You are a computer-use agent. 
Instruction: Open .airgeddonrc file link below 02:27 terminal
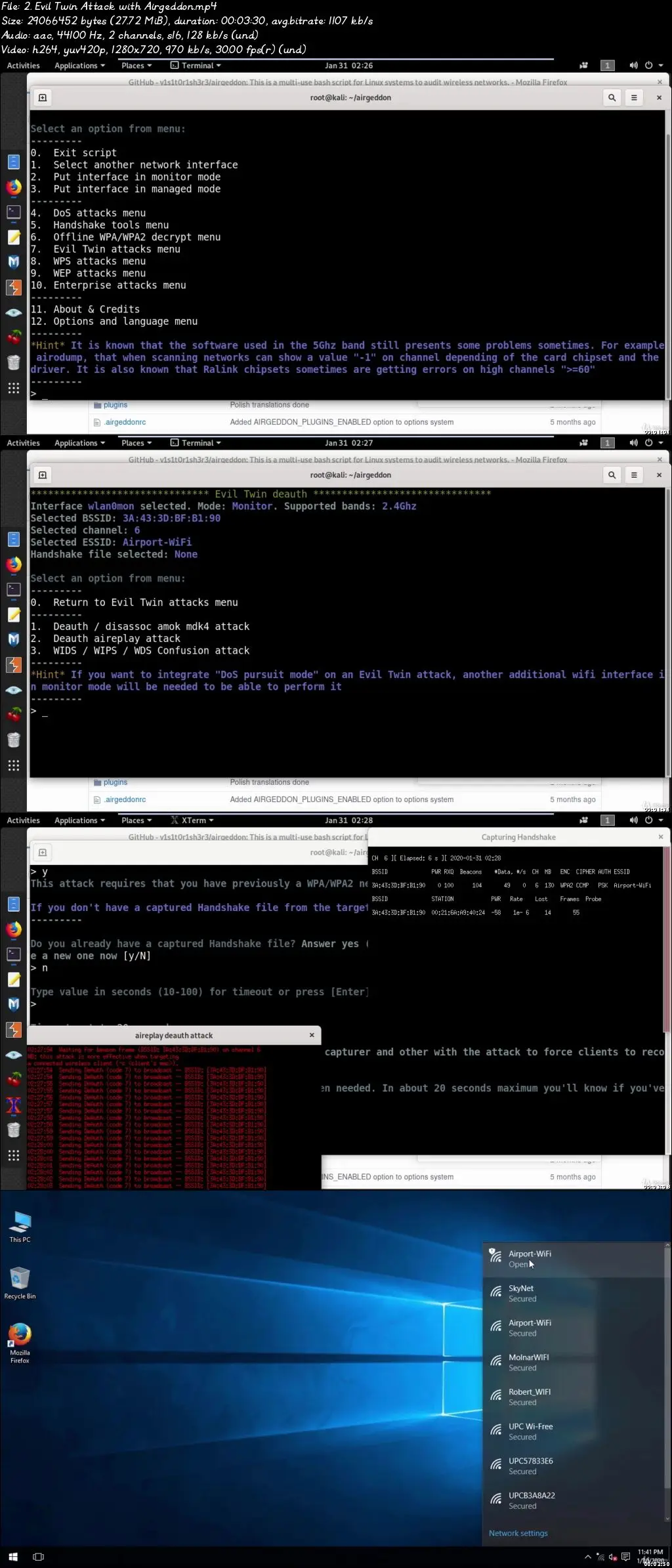click(x=125, y=799)
